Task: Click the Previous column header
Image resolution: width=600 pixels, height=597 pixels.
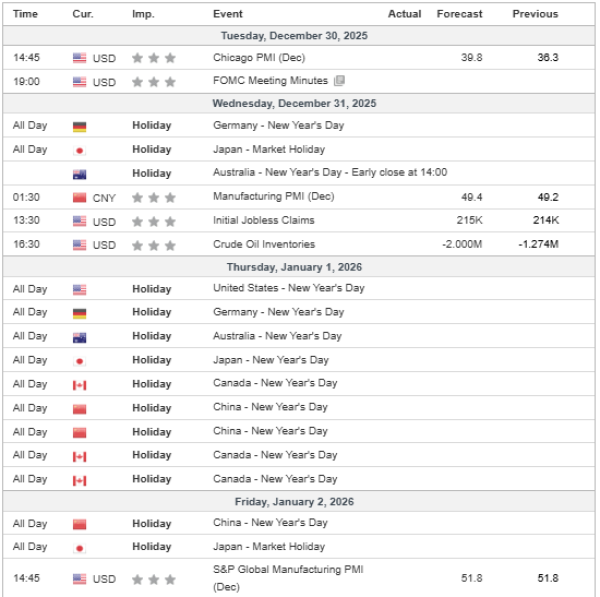Action: pos(535,14)
